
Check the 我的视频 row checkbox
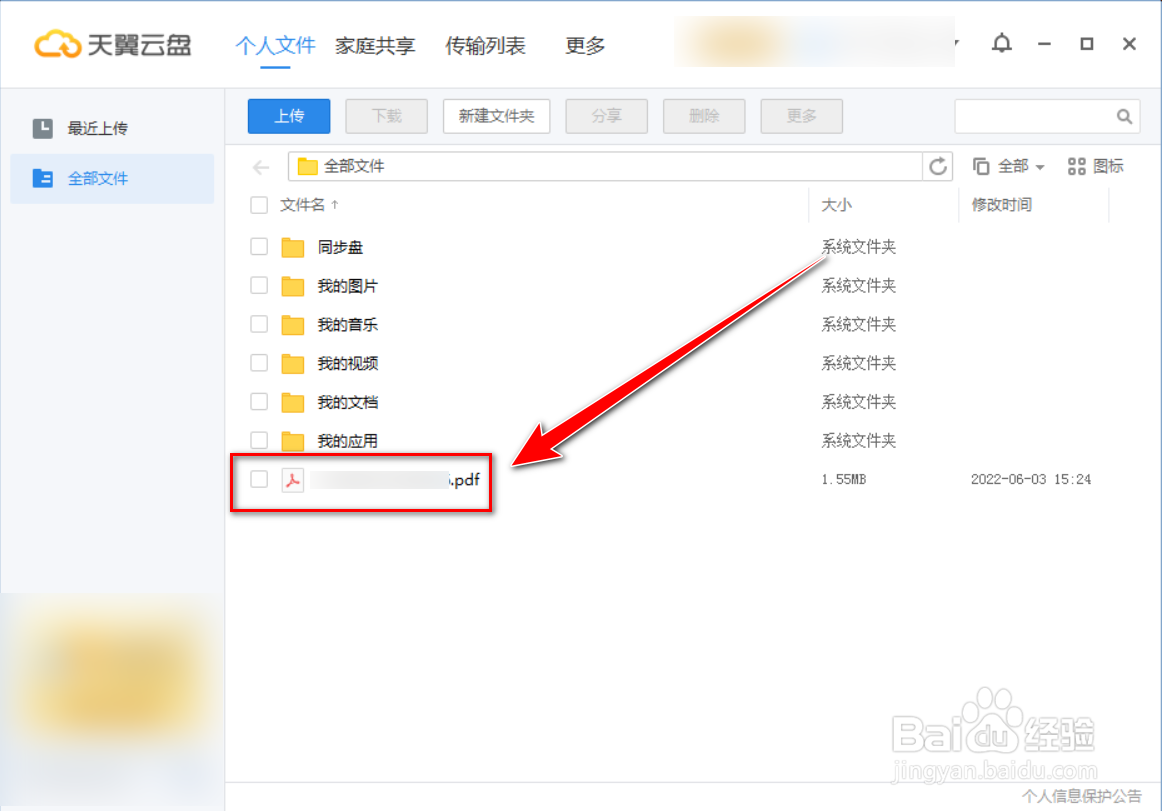coord(259,363)
